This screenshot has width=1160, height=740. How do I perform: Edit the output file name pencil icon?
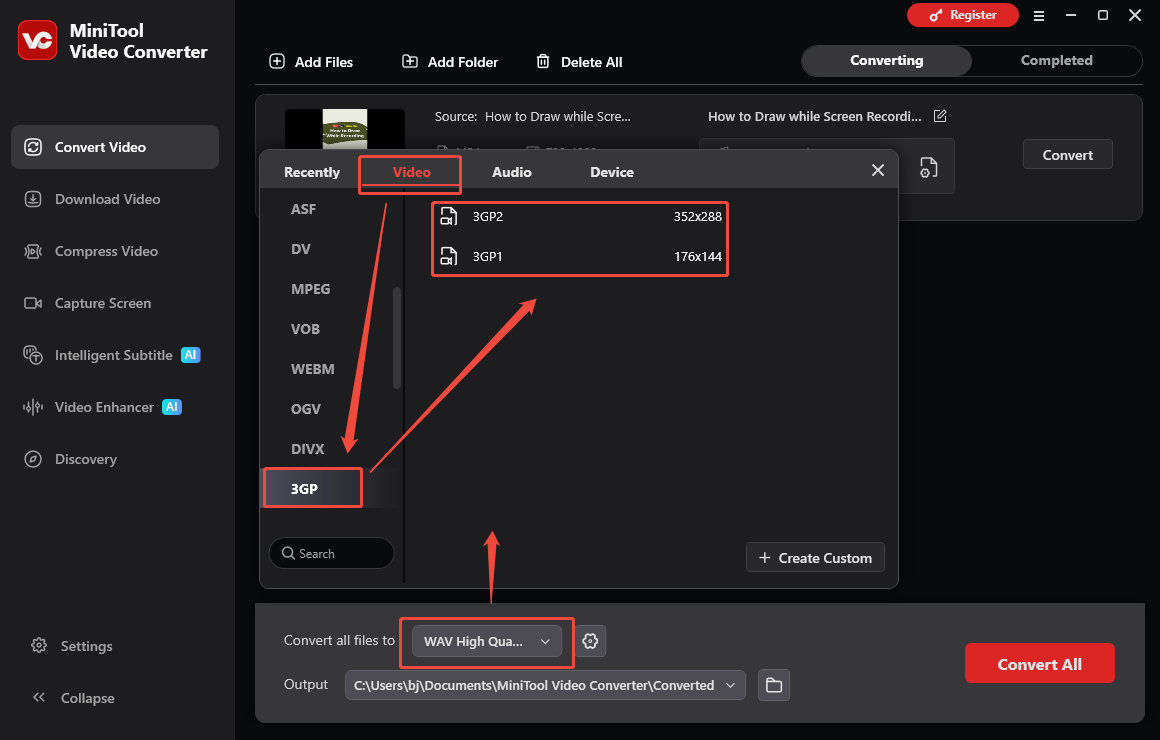[940, 115]
